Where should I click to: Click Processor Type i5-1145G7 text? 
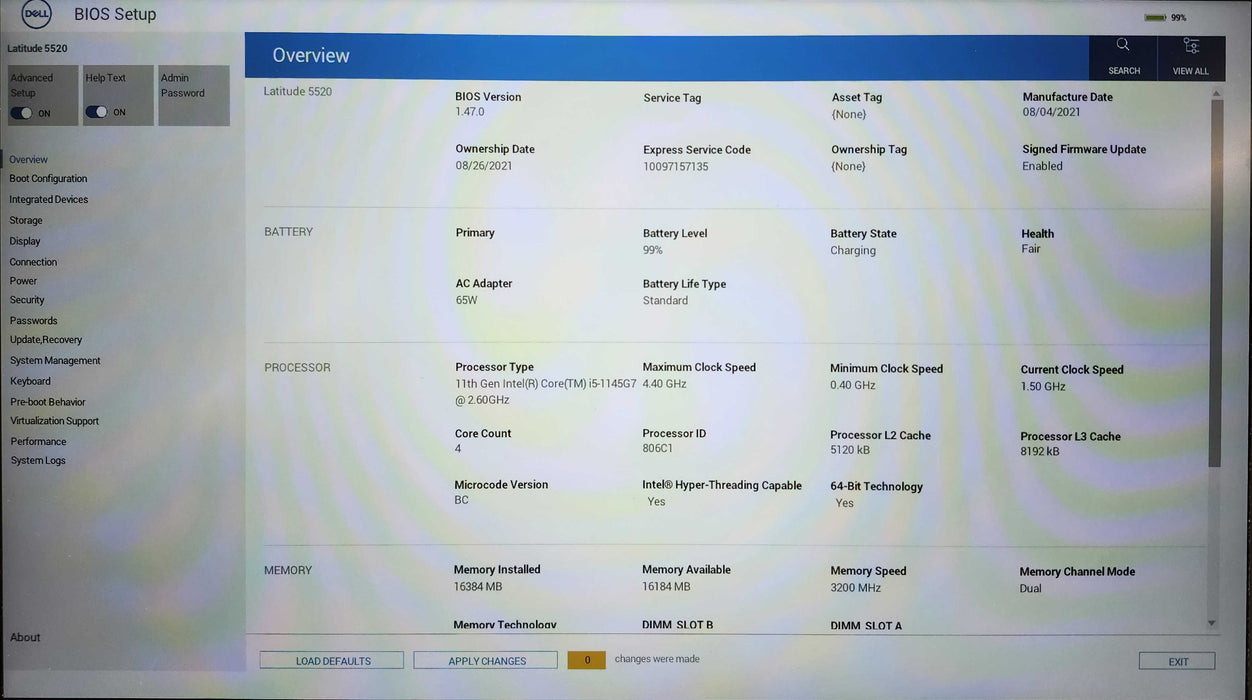point(546,391)
